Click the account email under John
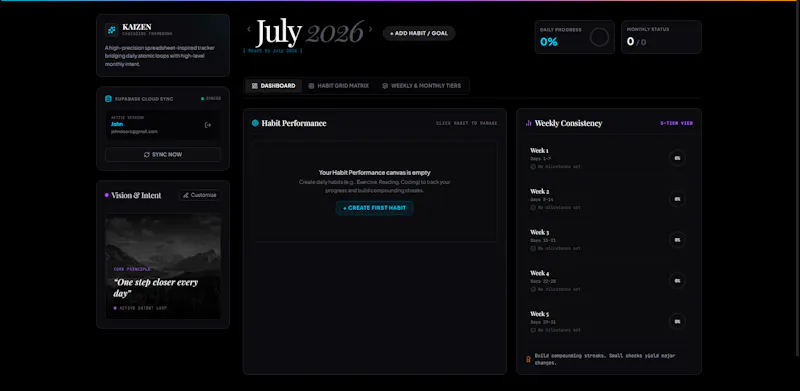The image size is (800, 391). tap(134, 131)
